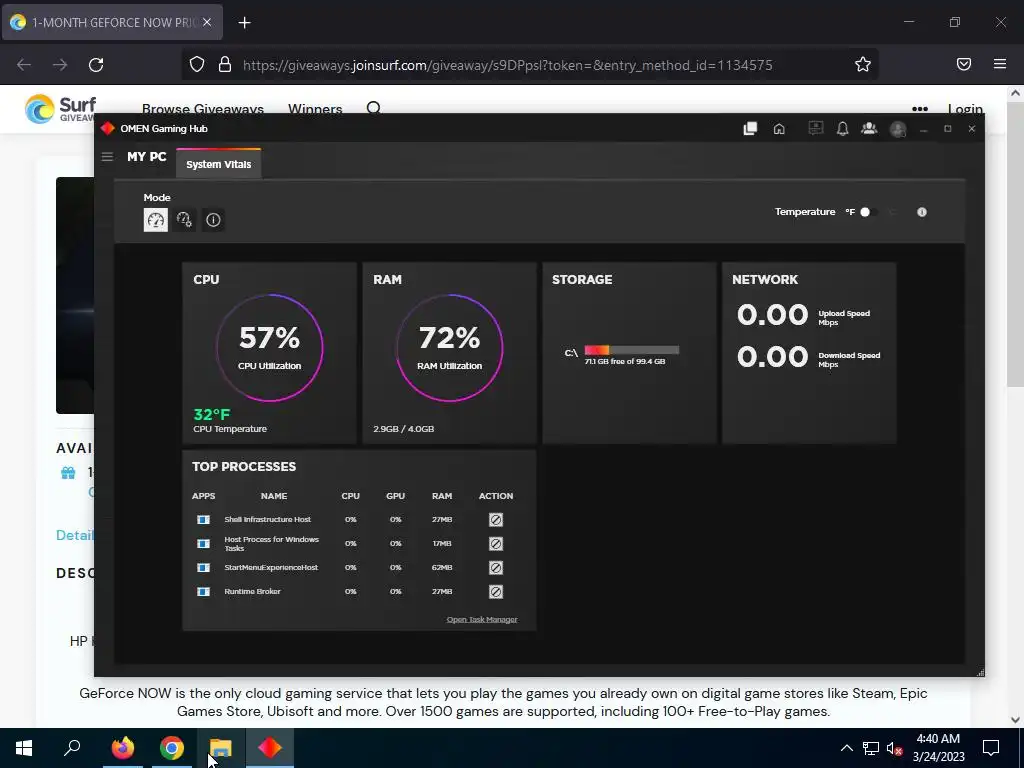Click the StartMenuExperienceHost process name
This screenshot has height=768, width=1024.
click(x=271, y=568)
